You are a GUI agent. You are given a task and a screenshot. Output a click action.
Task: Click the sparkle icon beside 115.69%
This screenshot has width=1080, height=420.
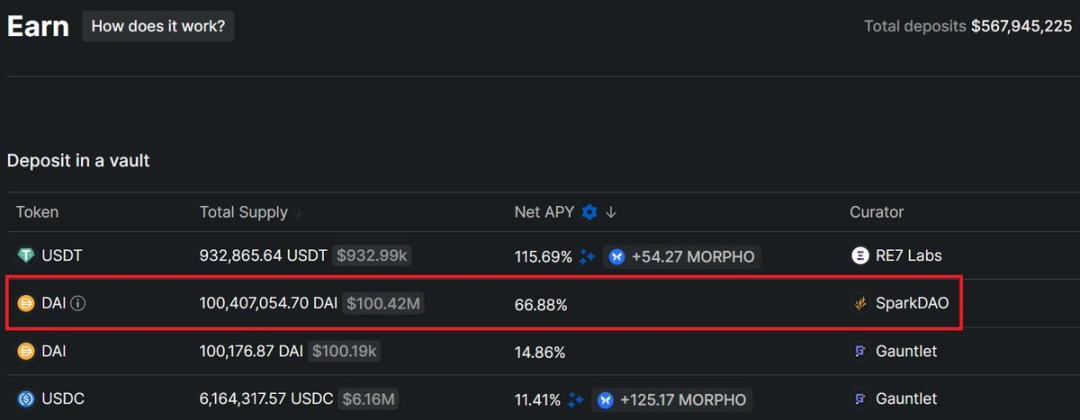tap(587, 257)
